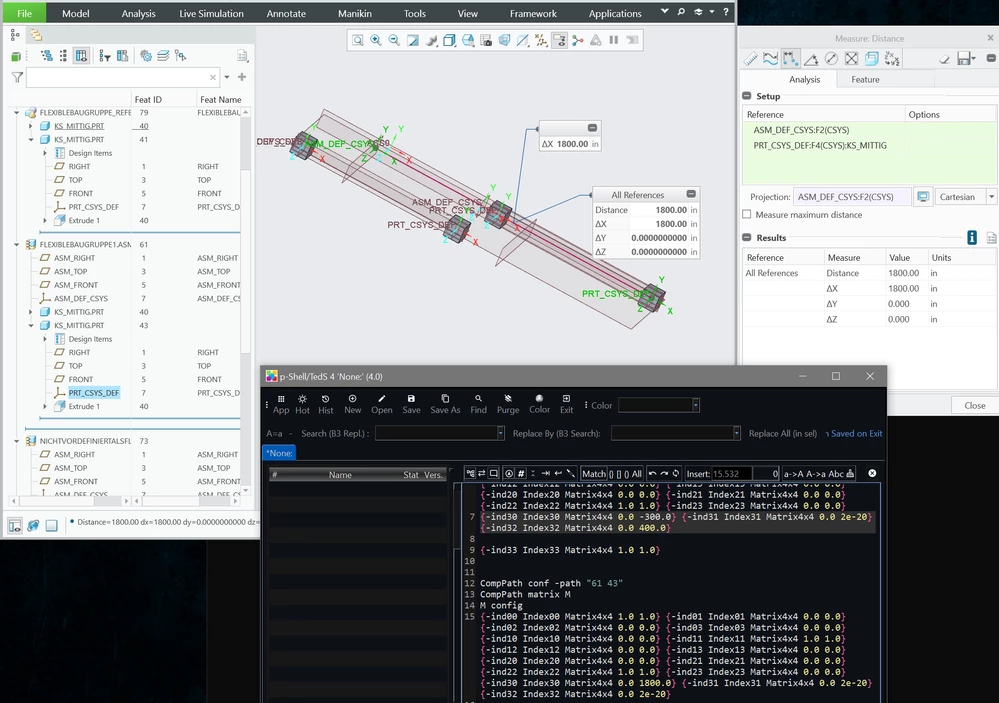The height and width of the screenshot is (703, 999).
Task: Open the Live Simulation tab
Action: click(211, 13)
